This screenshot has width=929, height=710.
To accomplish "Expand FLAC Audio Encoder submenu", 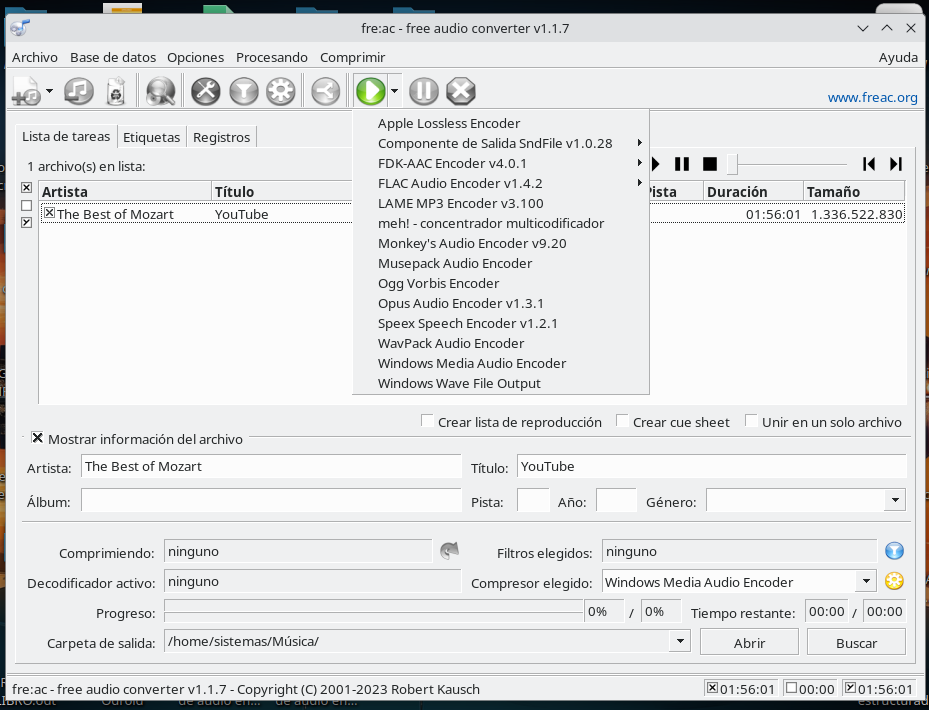I will coord(501,183).
